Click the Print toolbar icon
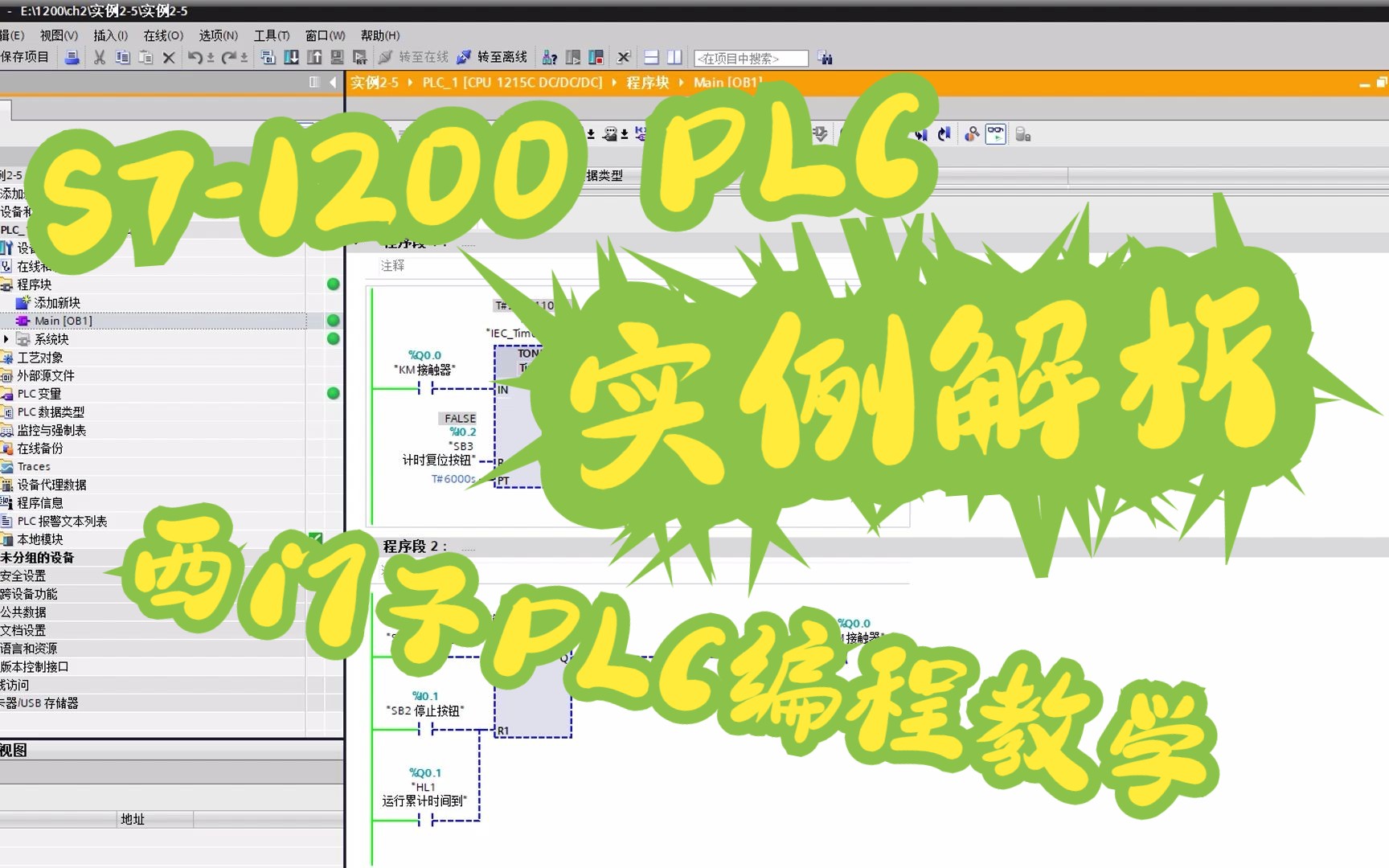 point(72,57)
